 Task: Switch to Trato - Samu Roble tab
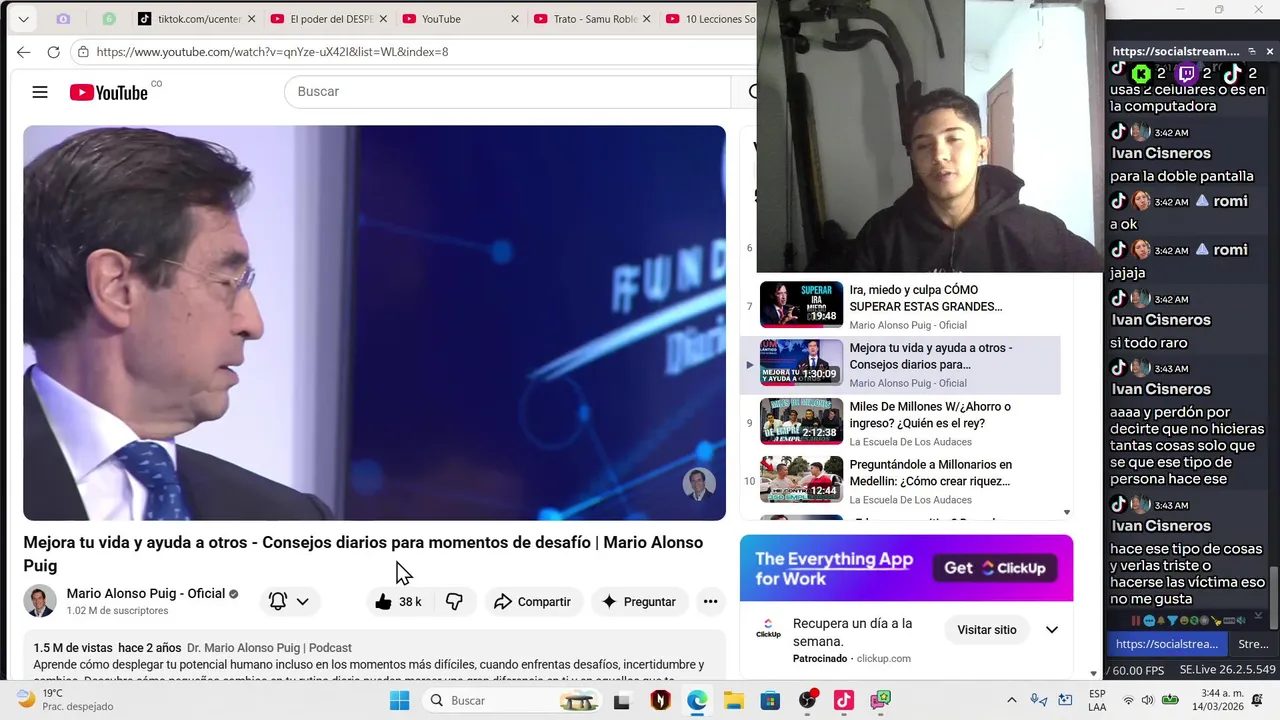point(592,19)
